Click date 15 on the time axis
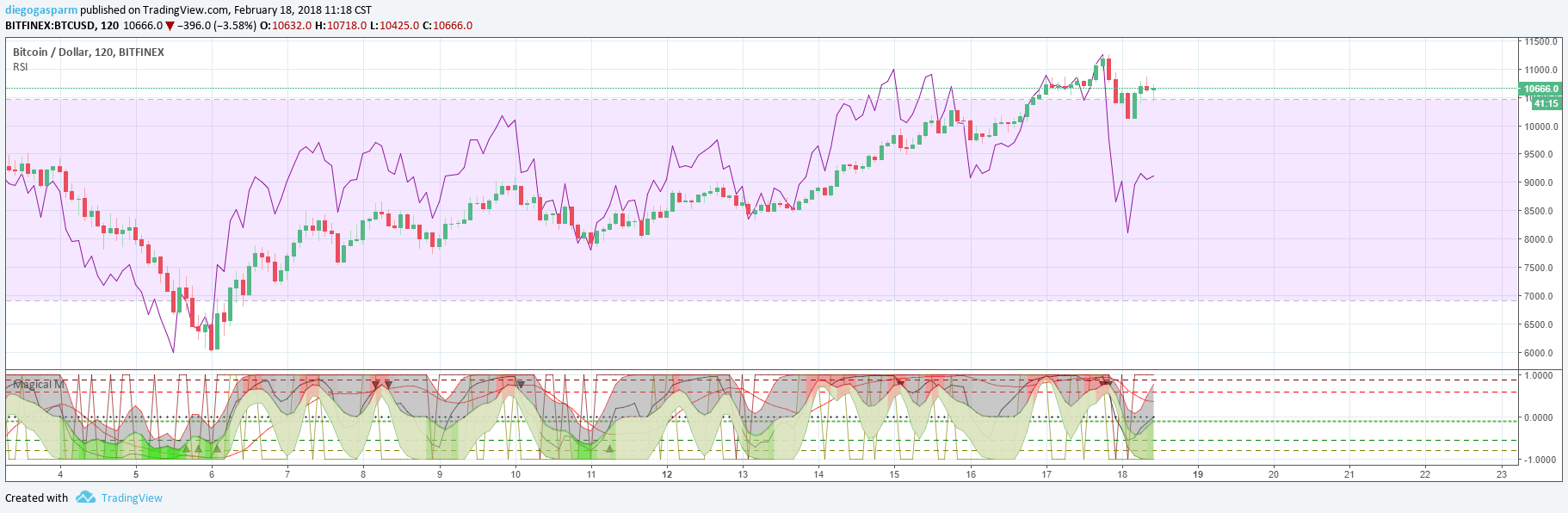 pyautogui.click(x=895, y=473)
